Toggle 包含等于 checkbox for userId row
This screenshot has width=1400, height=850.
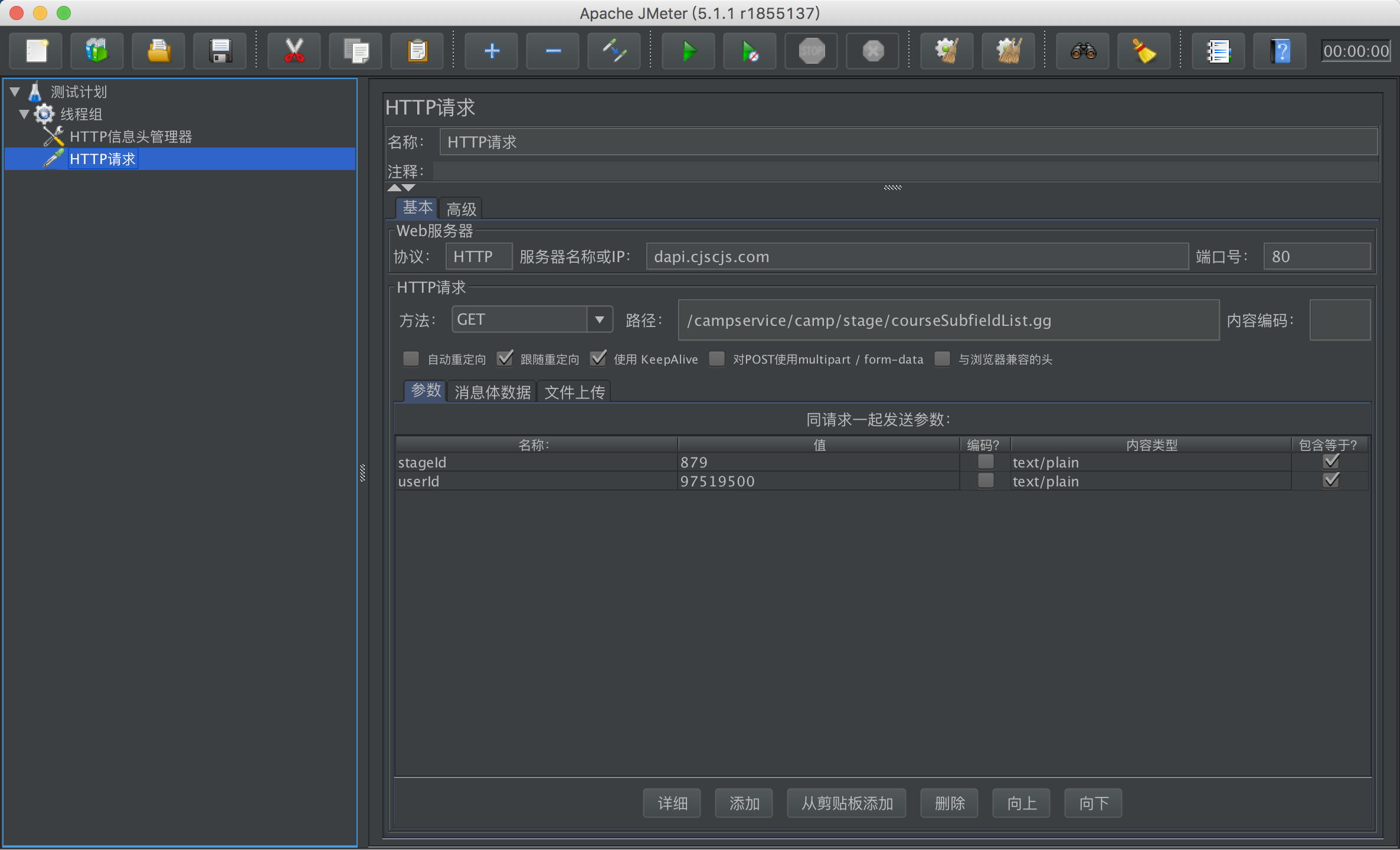click(x=1331, y=480)
